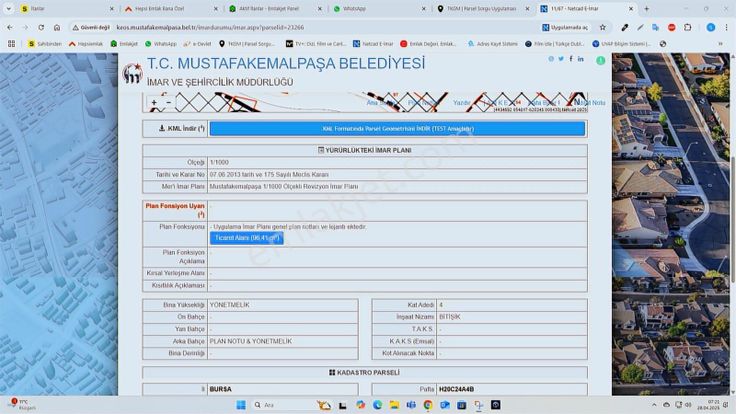Open the LinkedIn social icon in header
The height and width of the screenshot is (414, 736).
(581, 60)
